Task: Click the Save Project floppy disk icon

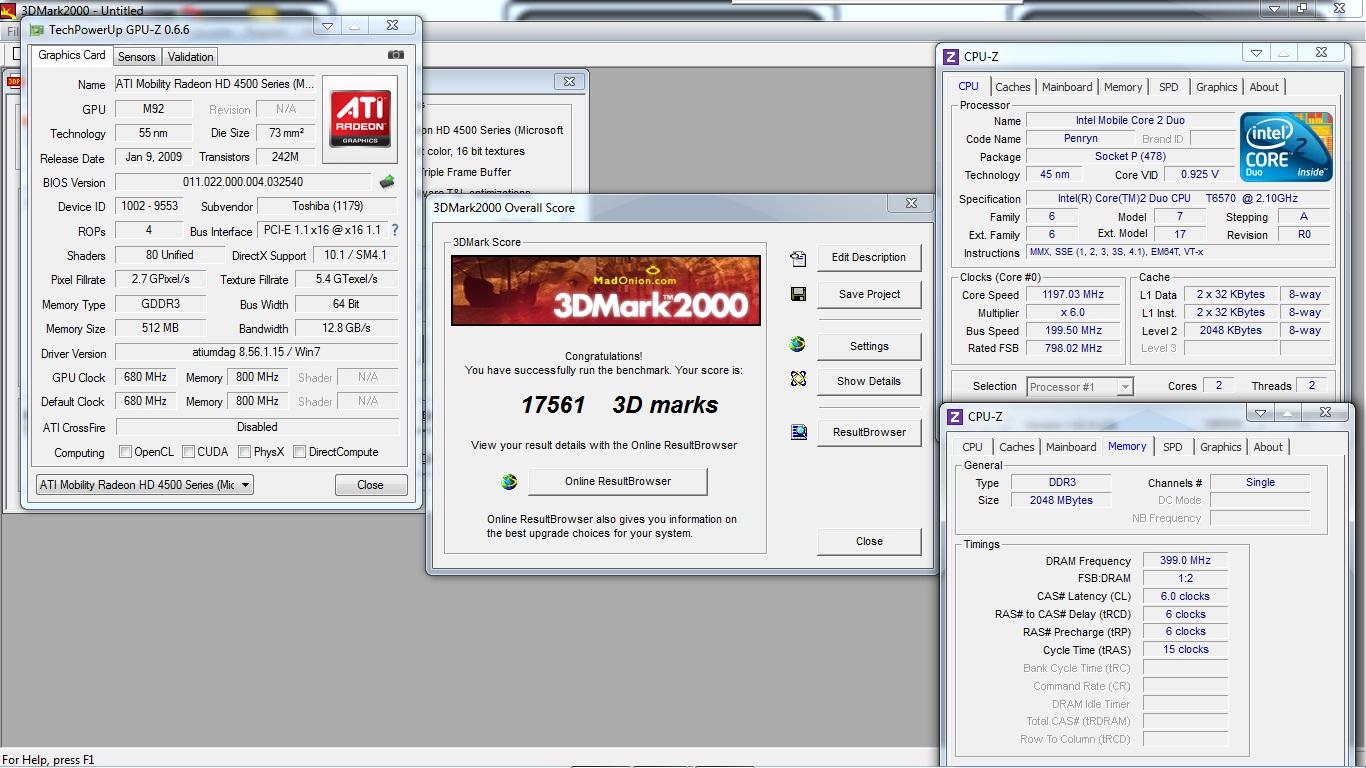Action: (x=798, y=294)
